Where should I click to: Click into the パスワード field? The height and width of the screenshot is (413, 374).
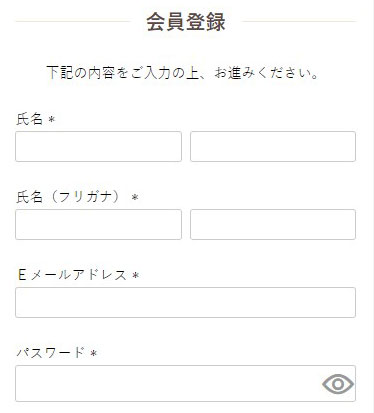(185, 383)
